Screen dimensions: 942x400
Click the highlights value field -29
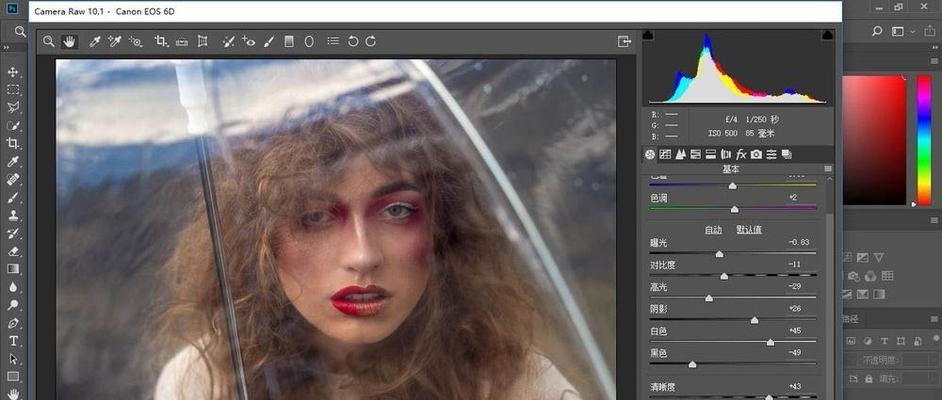click(794, 286)
